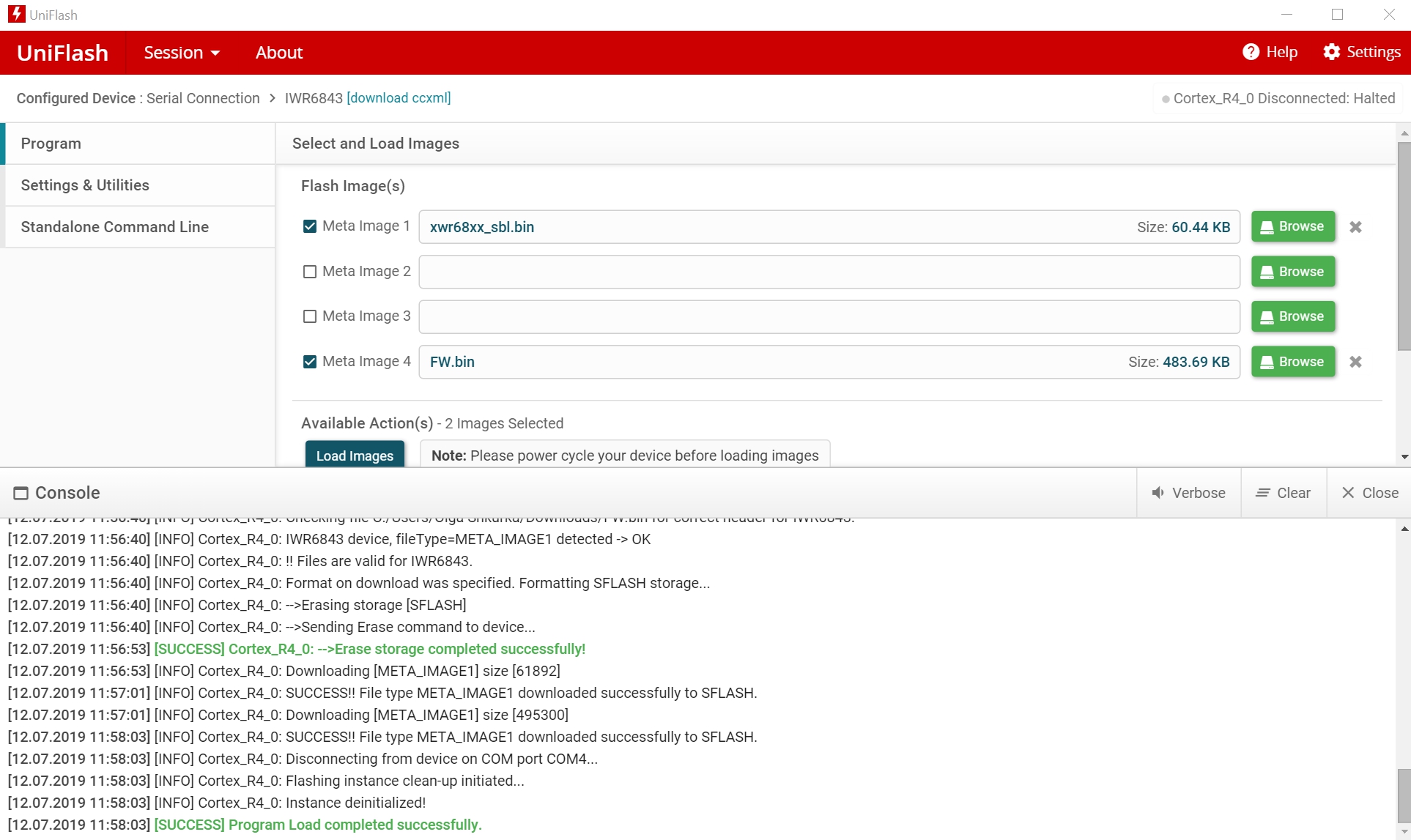
Task: Click the Close icon in console toolbar
Action: [x=1369, y=492]
